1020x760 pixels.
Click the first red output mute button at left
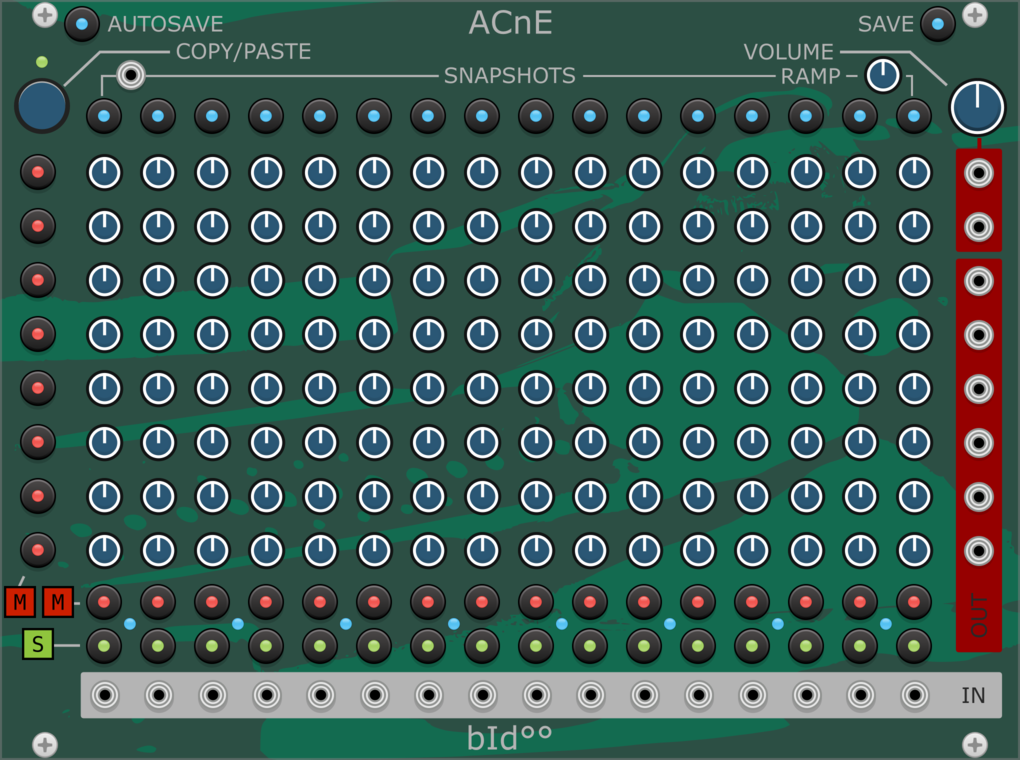(x=38, y=172)
